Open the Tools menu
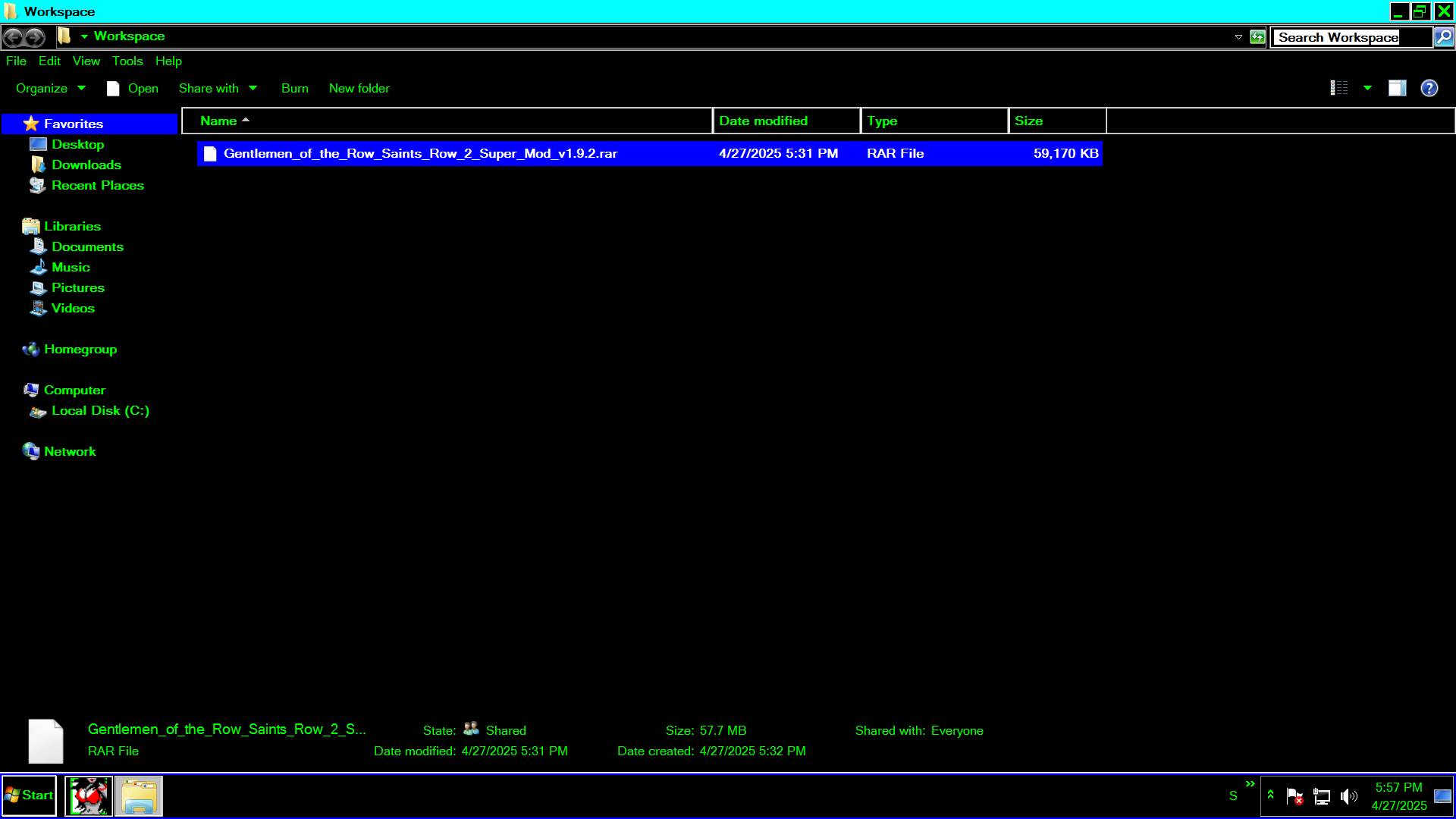 point(127,61)
